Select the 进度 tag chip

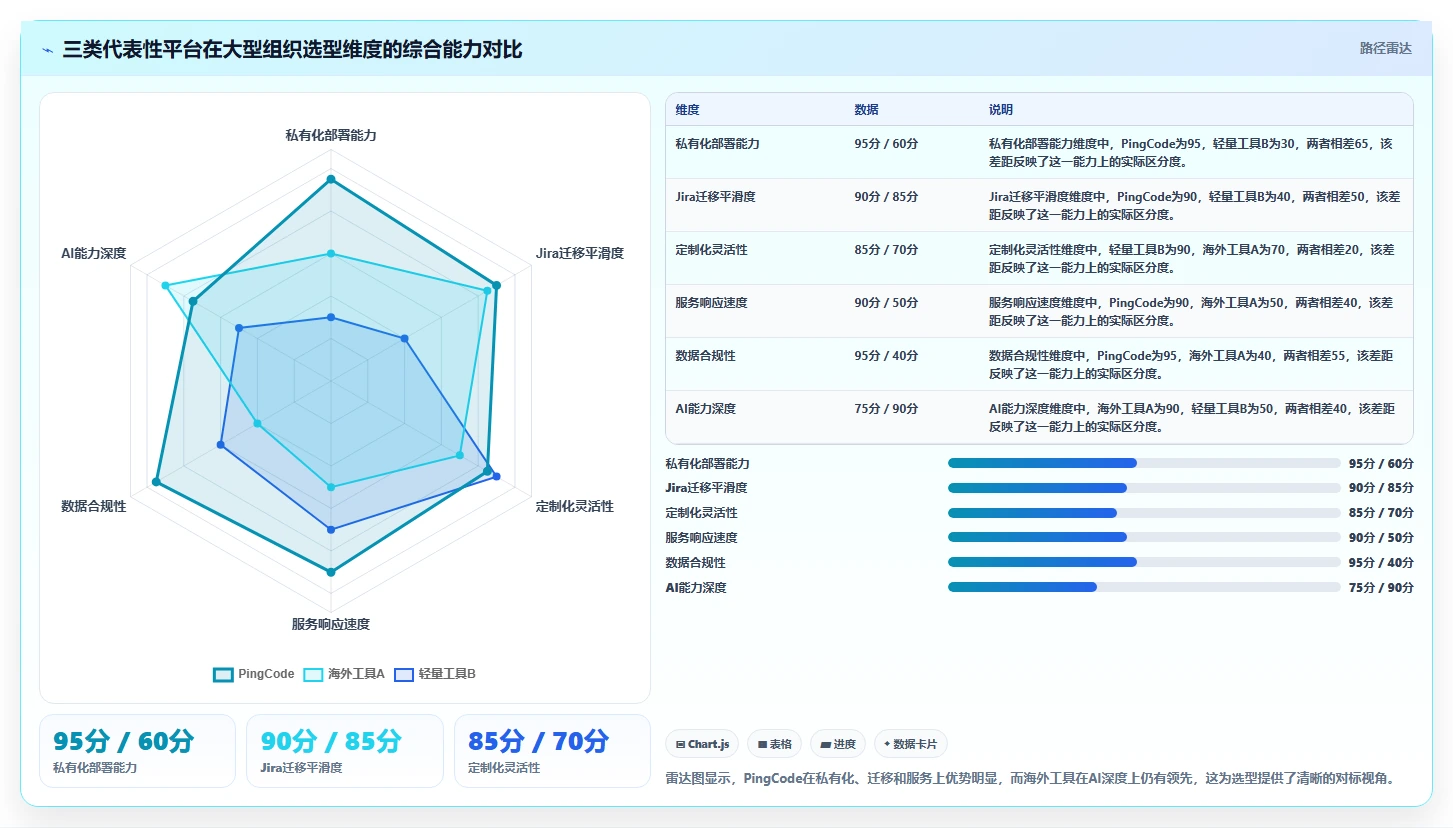837,744
